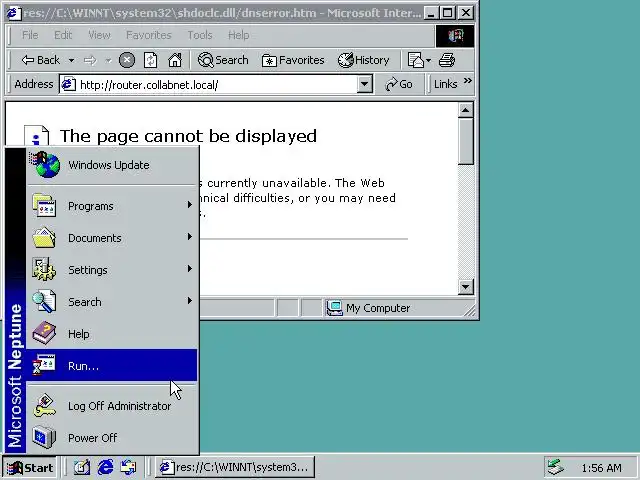This screenshot has width=640, height=480.
Task: Expand the Links chevron overflow
Action: 468,81
